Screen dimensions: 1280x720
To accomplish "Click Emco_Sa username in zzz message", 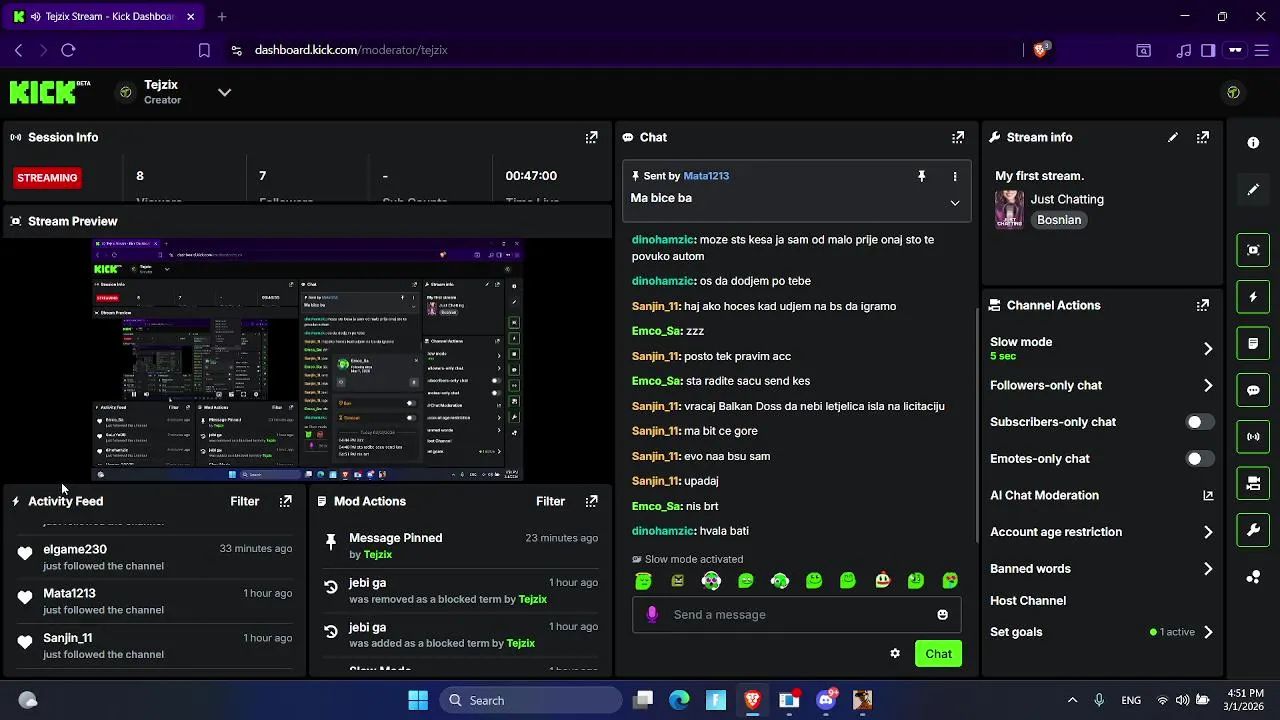I will click(656, 331).
